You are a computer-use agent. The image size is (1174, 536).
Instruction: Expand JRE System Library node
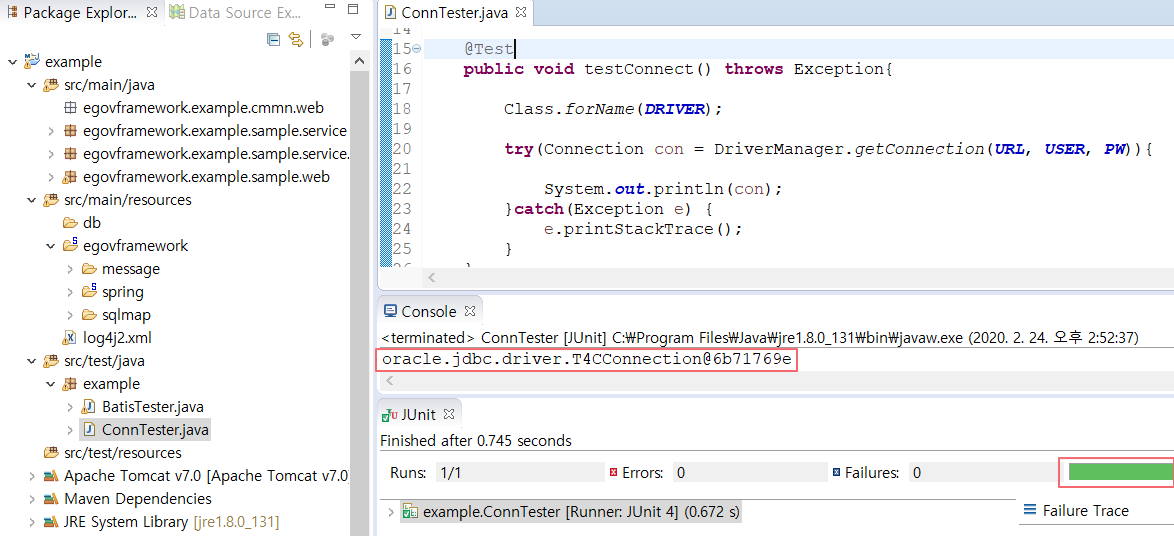(31, 522)
